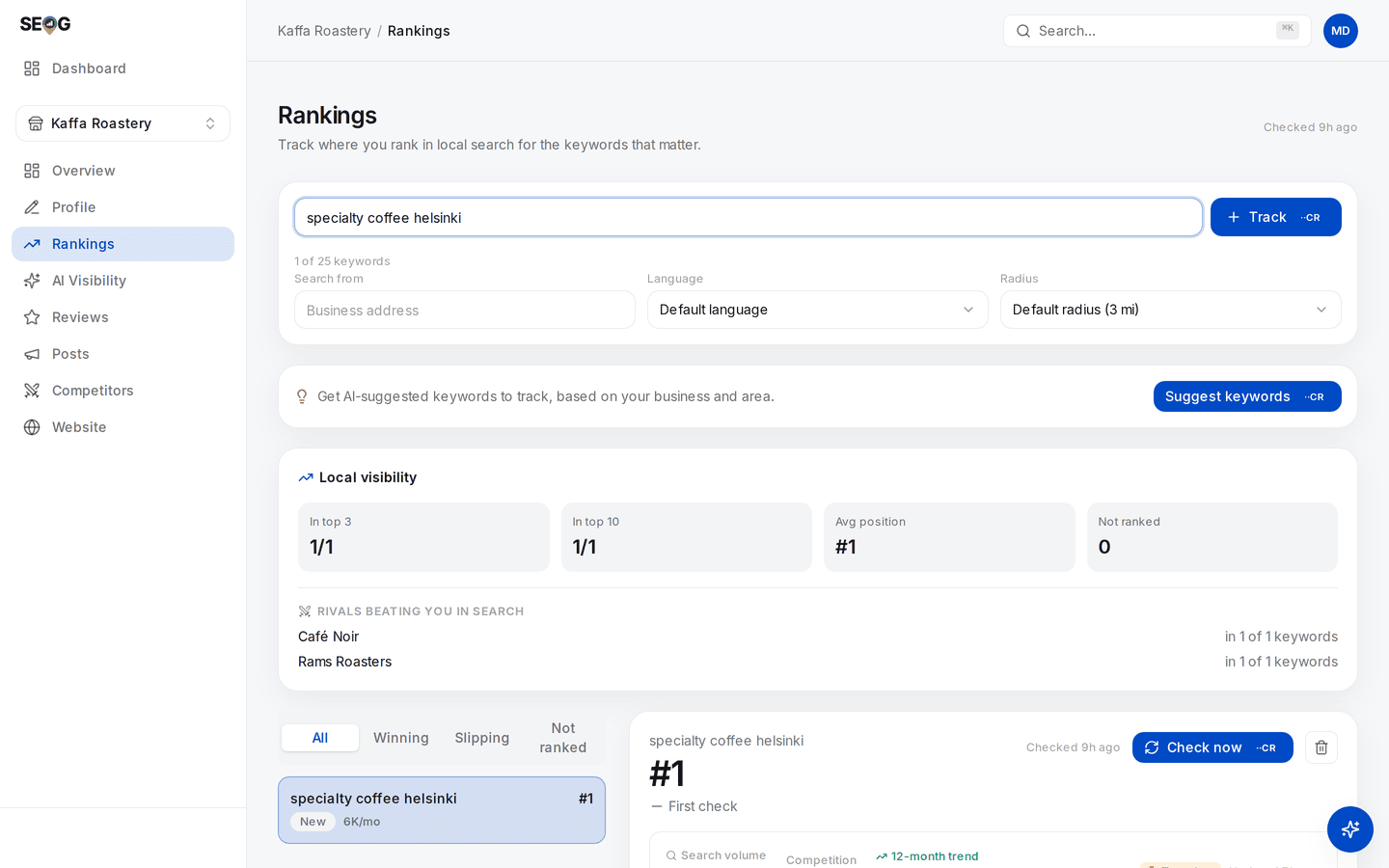Click the Reviews star icon
The height and width of the screenshot is (868, 1389).
32,317
